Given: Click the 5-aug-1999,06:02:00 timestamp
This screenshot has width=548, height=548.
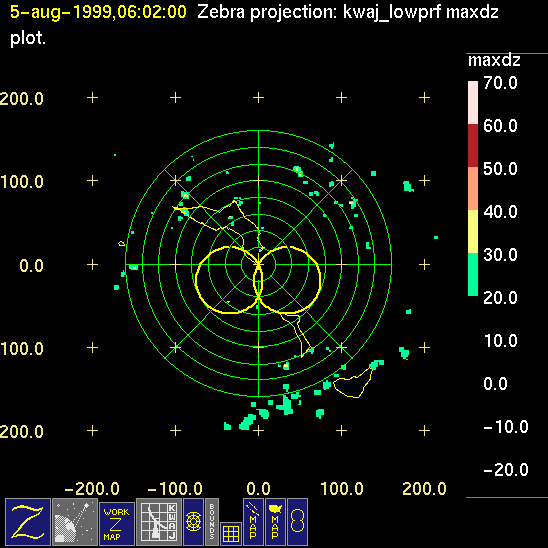Looking at the screenshot, I should (x=98, y=12).
